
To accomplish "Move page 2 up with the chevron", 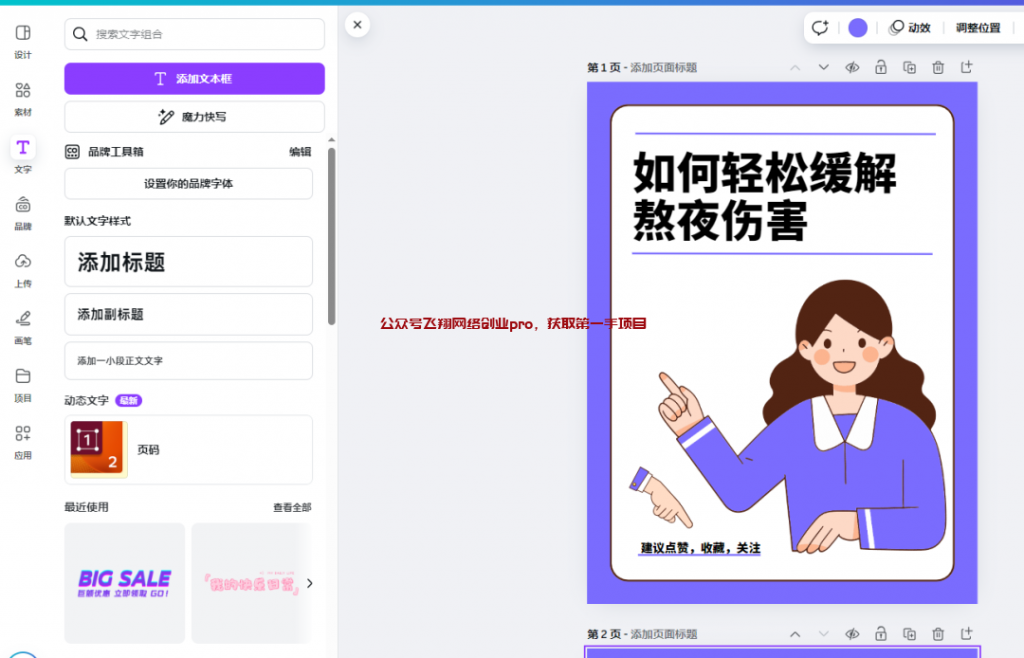I will (795, 634).
